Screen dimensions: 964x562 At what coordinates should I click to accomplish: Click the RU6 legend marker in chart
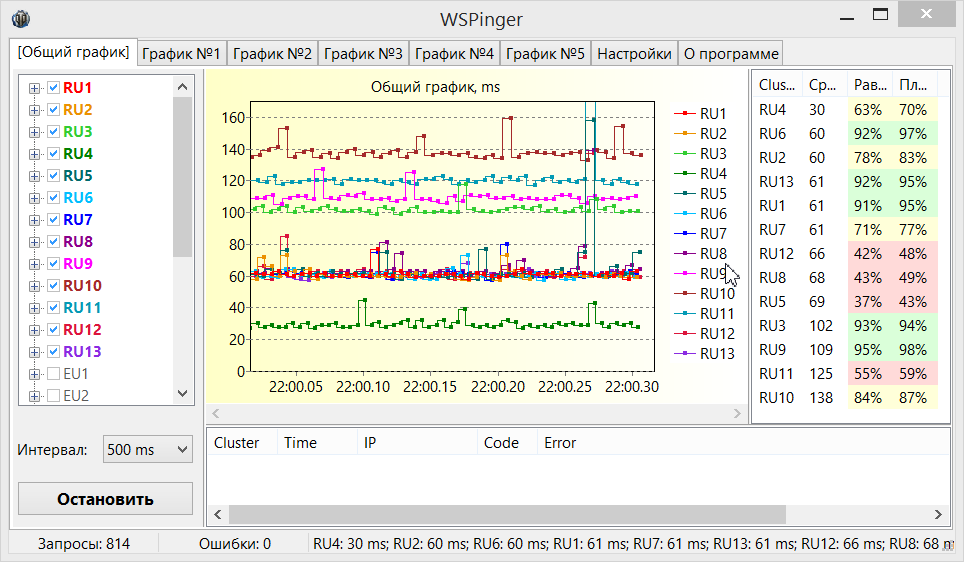[685, 214]
